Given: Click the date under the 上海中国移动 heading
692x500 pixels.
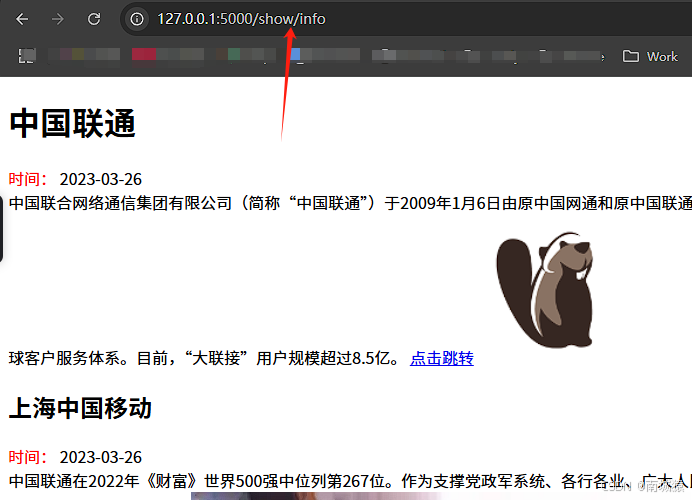Looking at the screenshot, I should point(101,457).
